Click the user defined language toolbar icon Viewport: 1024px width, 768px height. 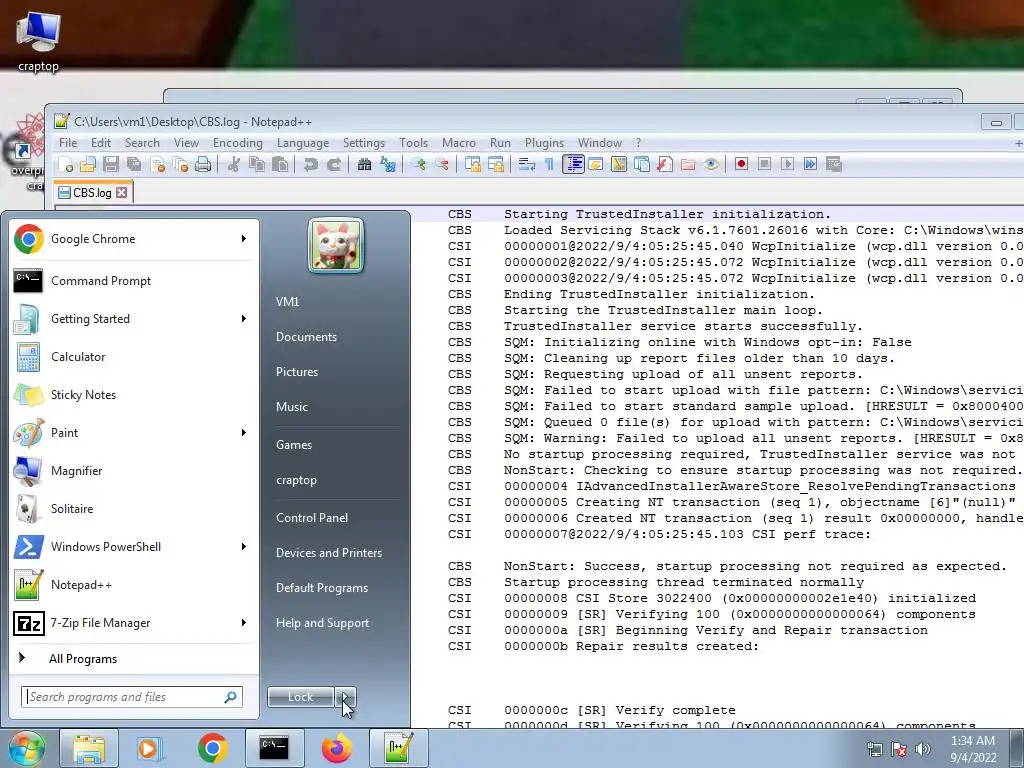(596, 165)
